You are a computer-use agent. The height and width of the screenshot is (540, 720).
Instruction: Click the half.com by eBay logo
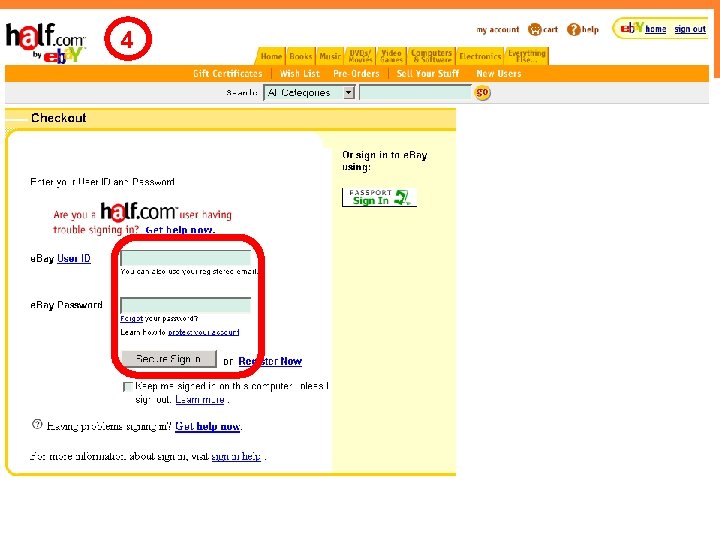(x=45, y=43)
